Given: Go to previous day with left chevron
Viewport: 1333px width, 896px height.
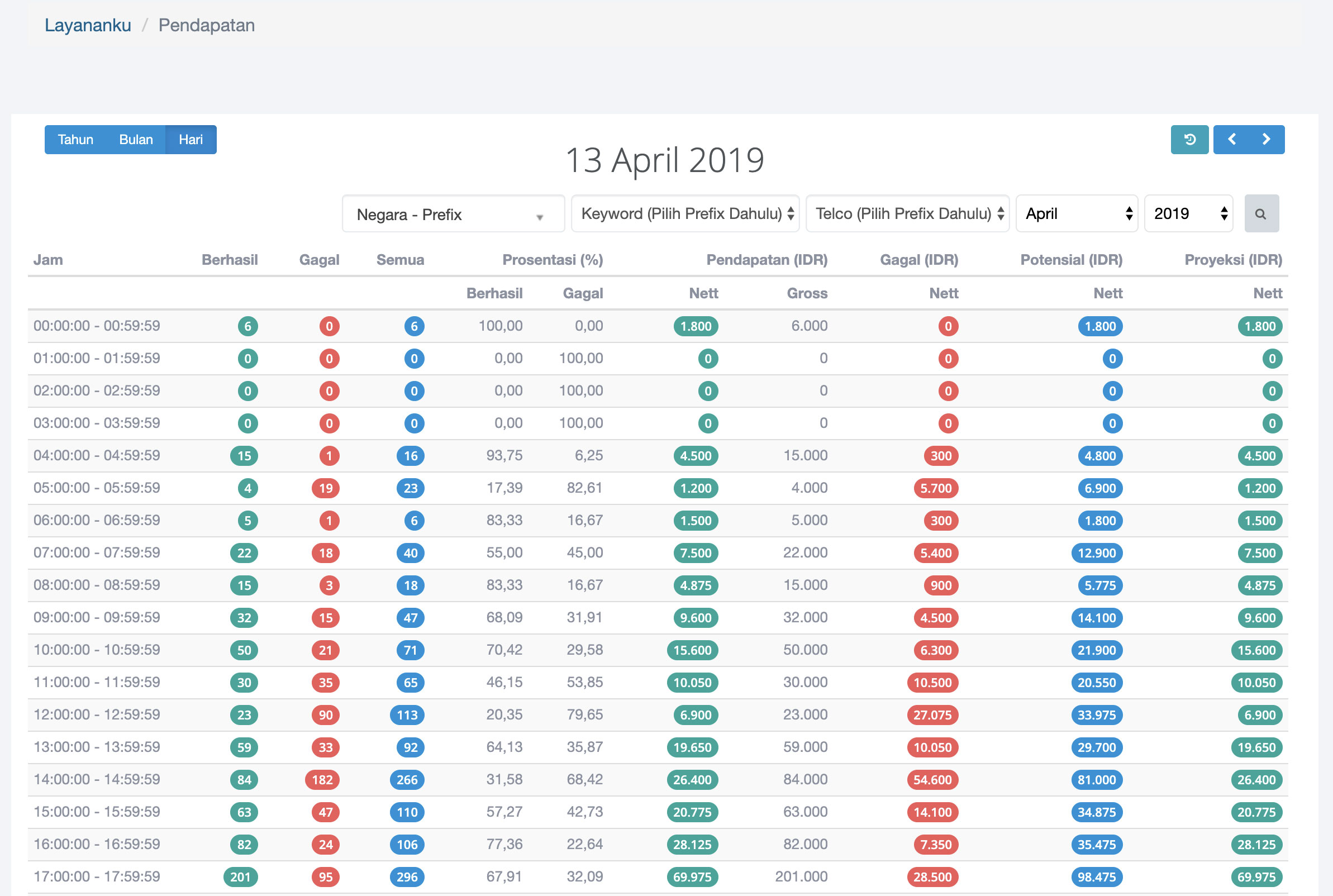Looking at the screenshot, I should tap(1232, 140).
